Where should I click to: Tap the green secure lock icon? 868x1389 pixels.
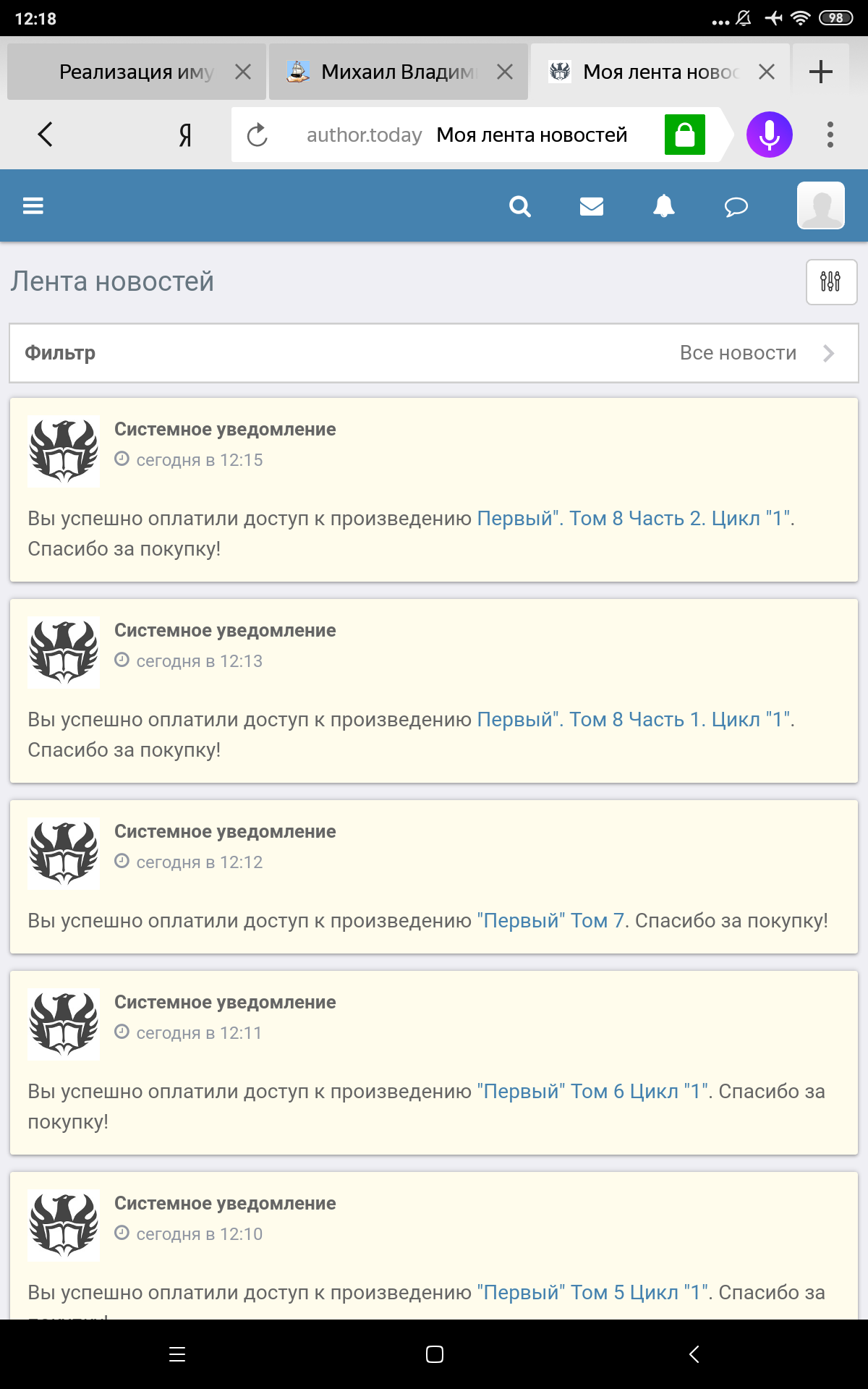pos(684,135)
